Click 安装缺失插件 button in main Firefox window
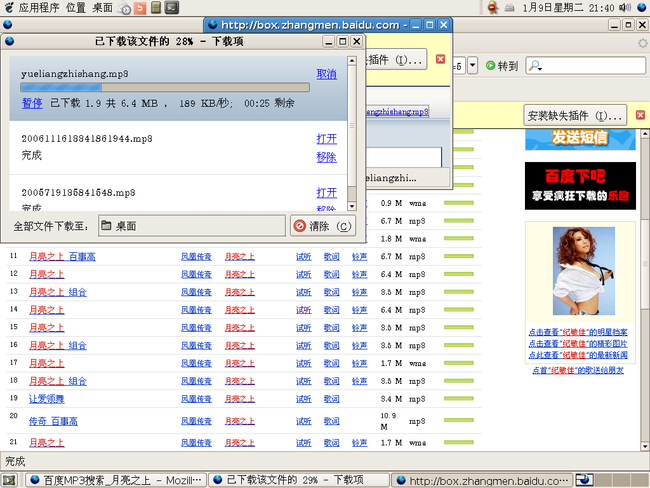The width and height of the screenshot is (650, 488). [575, 116]
